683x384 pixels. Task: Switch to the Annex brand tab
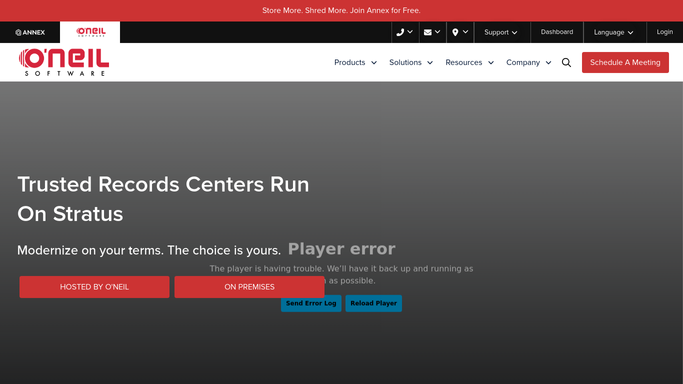[x=30, y=32]
